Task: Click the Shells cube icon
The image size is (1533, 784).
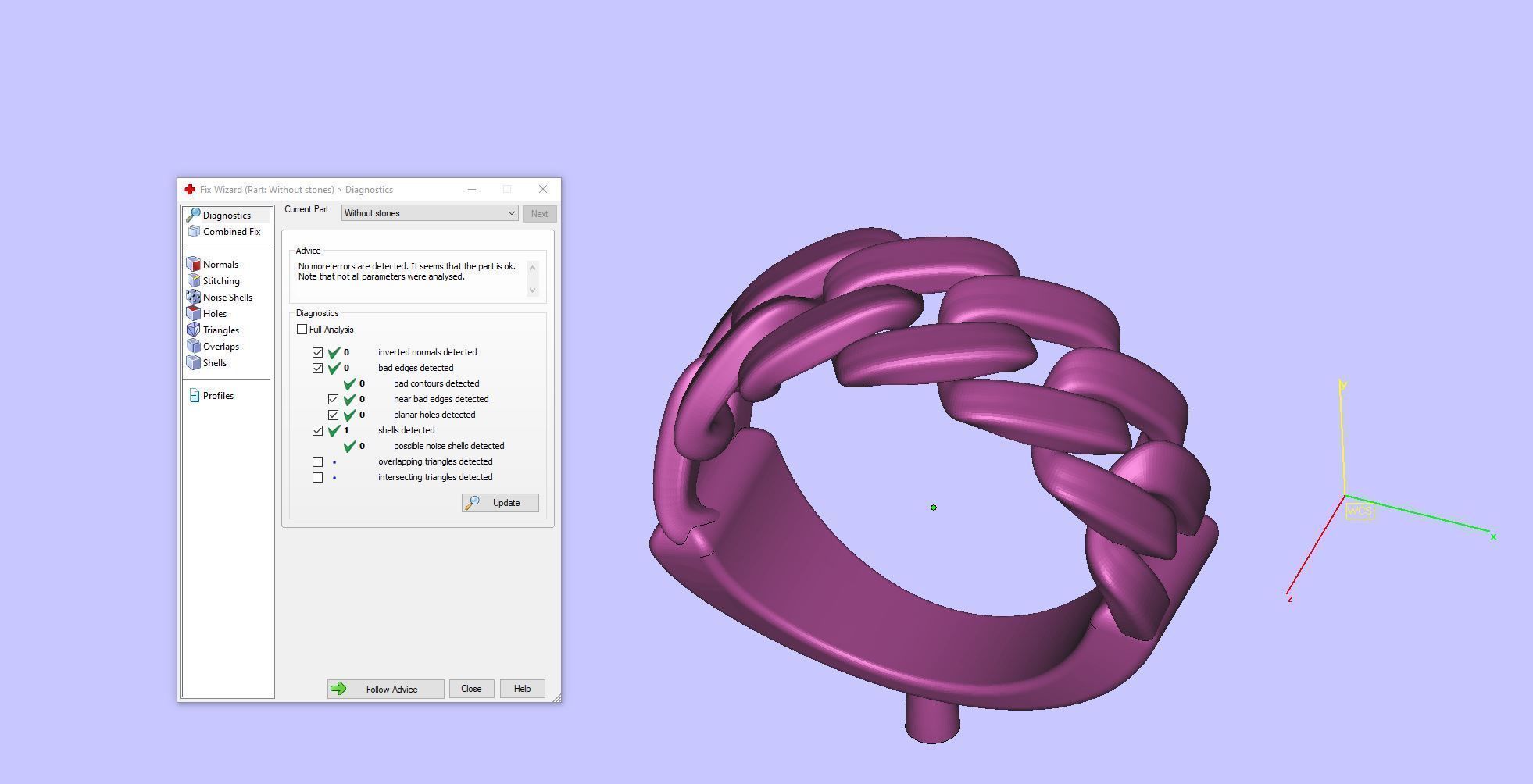Action: click(x=193, y=363)
